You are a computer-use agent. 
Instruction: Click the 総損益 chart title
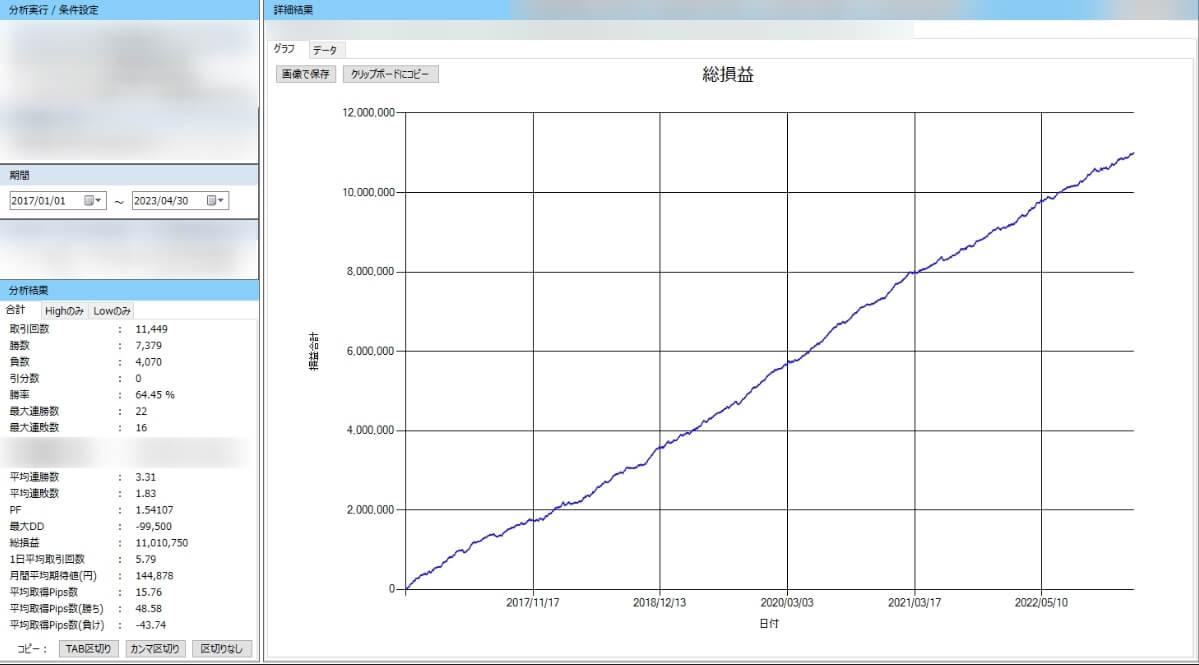point(727,75)
